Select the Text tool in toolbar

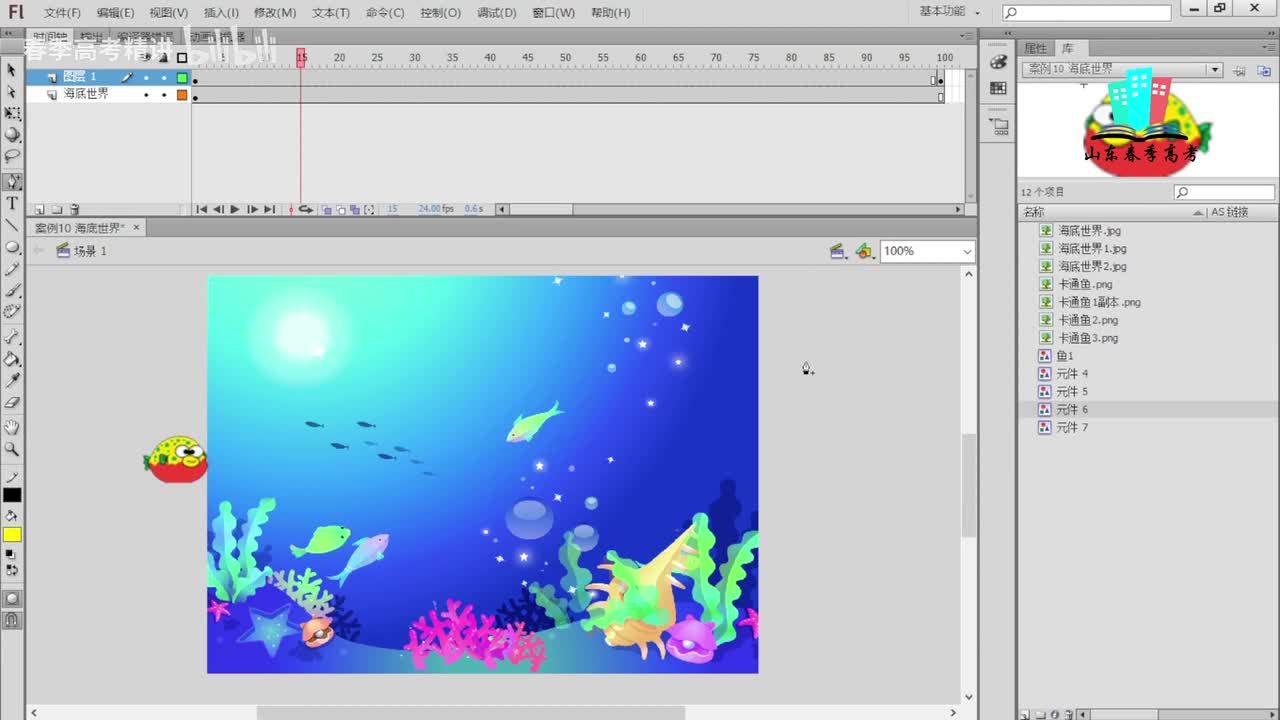(x=12, y=203)
